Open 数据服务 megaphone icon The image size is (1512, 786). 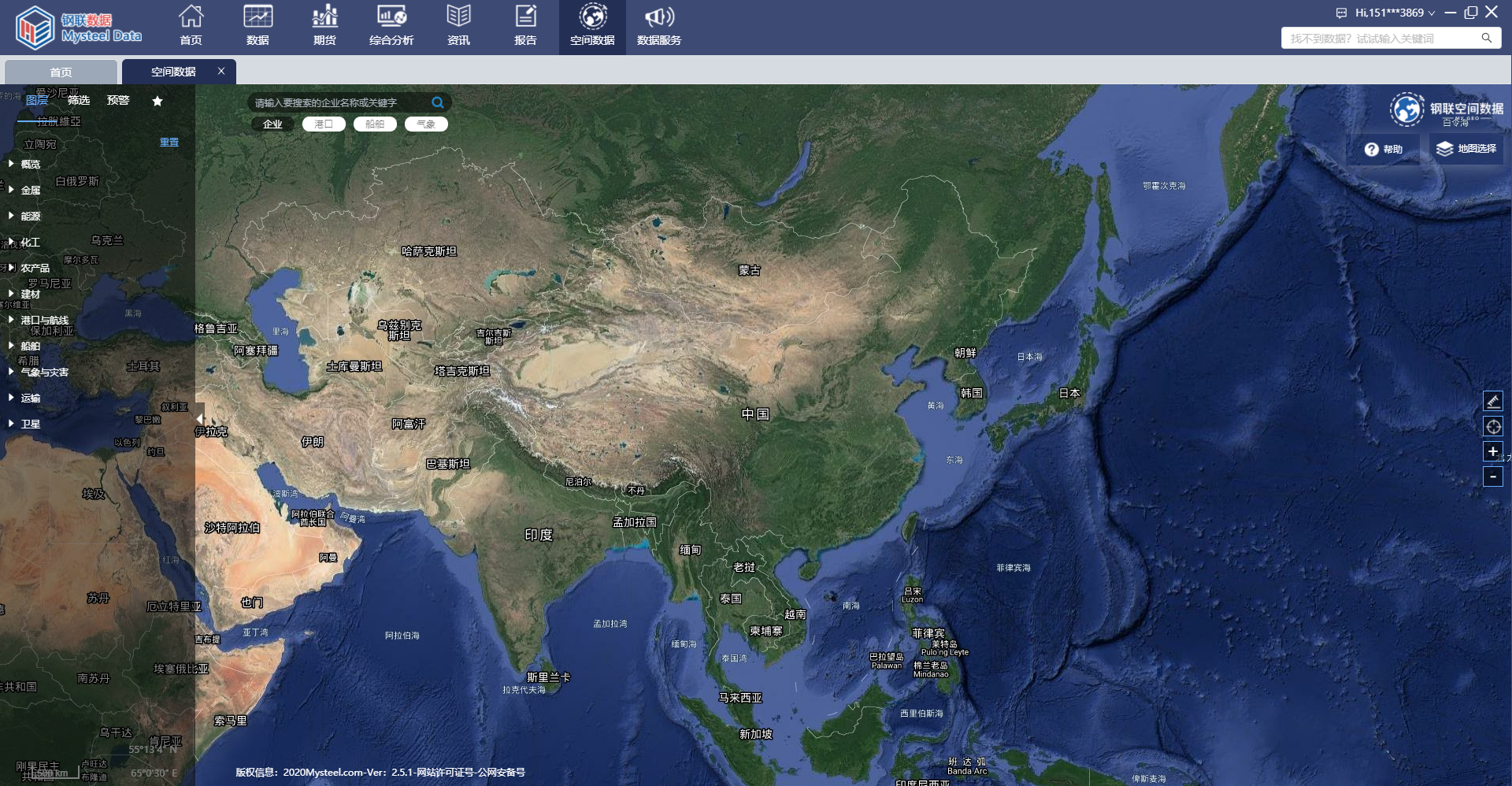(659, 17)
